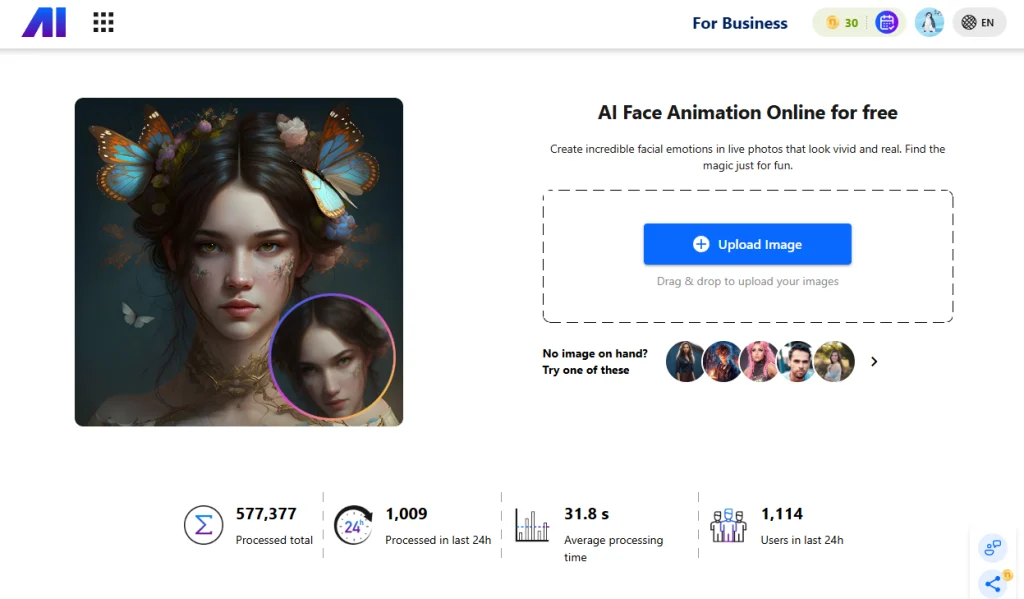Click the Upload Image button
The width and height of the screenshot is (1024, 599).
pyautogui.click(x=747, y=244)
